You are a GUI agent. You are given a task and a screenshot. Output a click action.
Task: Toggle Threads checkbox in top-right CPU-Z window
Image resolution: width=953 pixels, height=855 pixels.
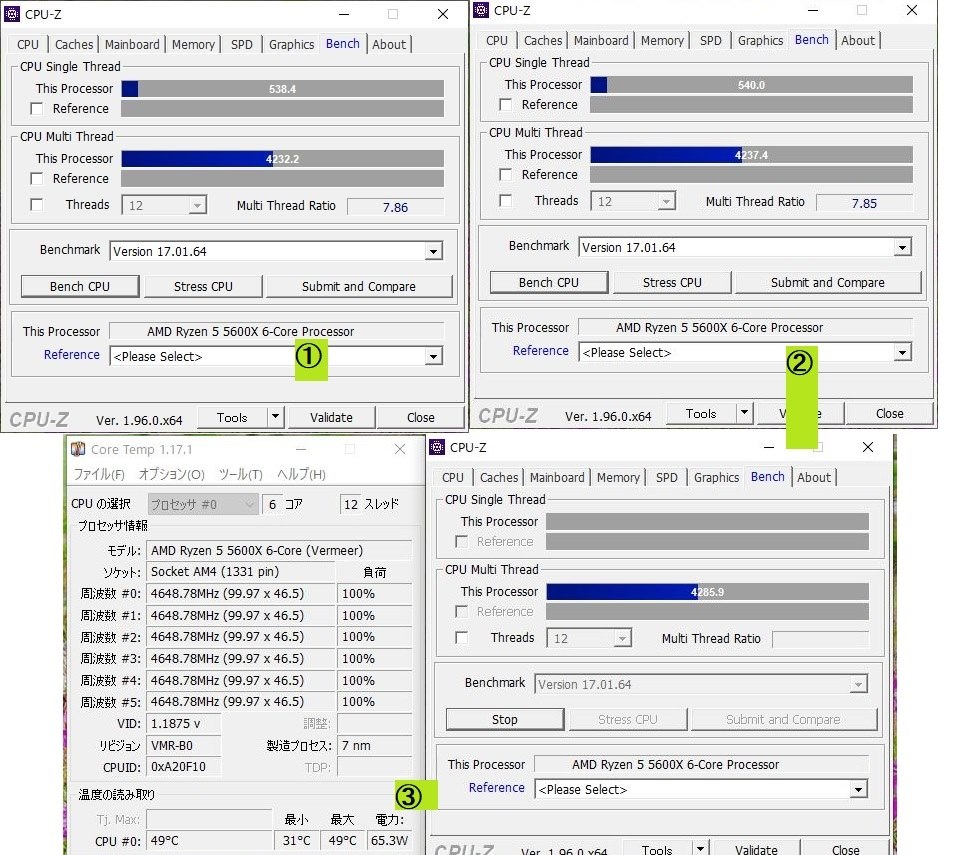click(x=505, y=201)
